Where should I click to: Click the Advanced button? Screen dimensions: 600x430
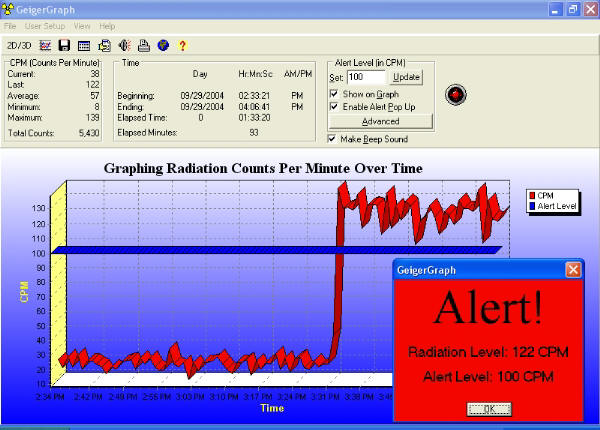coord(381,121)
